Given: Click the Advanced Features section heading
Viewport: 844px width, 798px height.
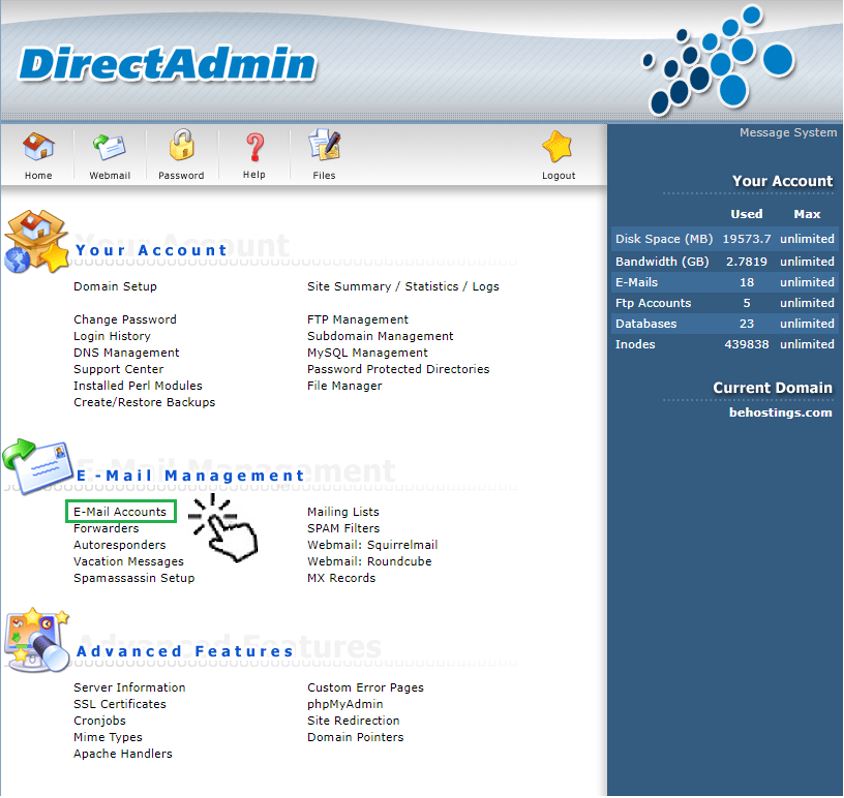Looking at the screenshot, I should point(185,651).
